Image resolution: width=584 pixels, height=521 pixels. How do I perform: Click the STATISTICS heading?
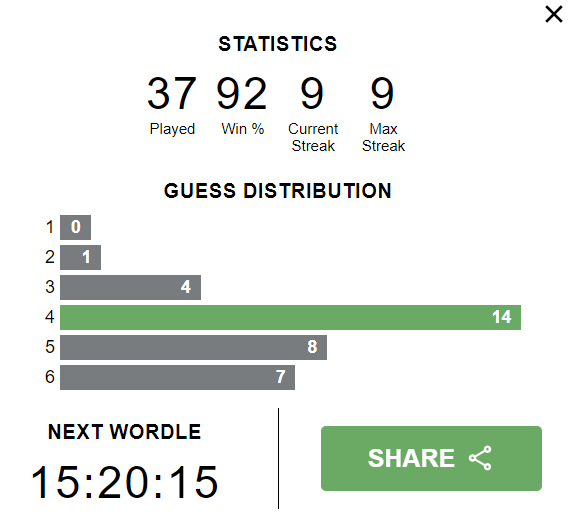coord(277,44)
